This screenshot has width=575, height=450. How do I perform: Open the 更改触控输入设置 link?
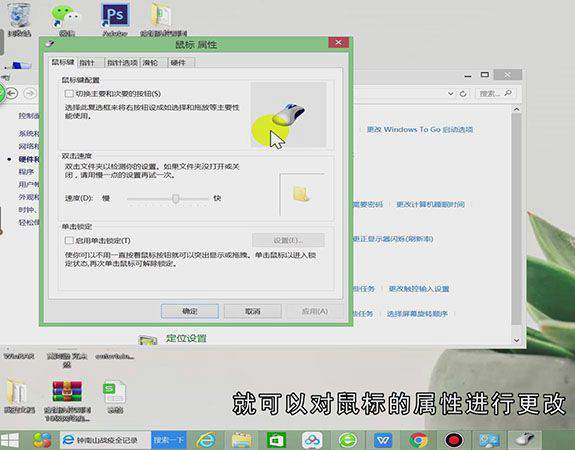point(419,289)
